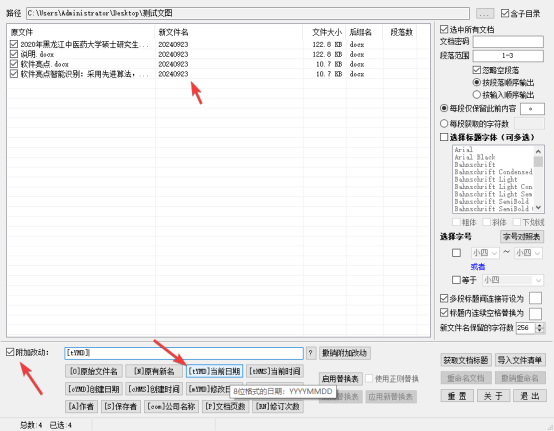Open the second 小四 range dropdown
The image size is (554, 431).
[528, 253]
